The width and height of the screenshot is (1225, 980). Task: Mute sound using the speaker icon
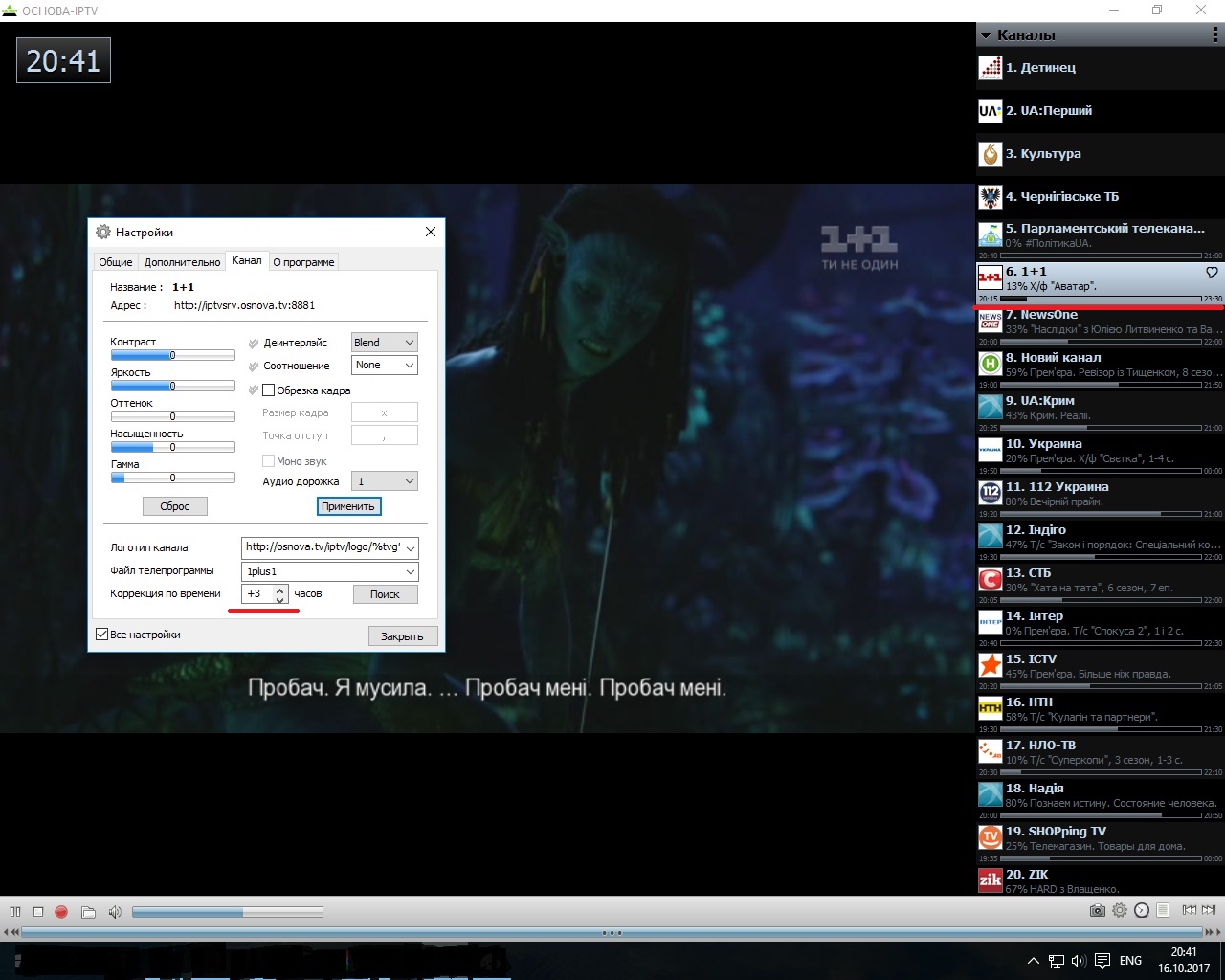(115, 912)
